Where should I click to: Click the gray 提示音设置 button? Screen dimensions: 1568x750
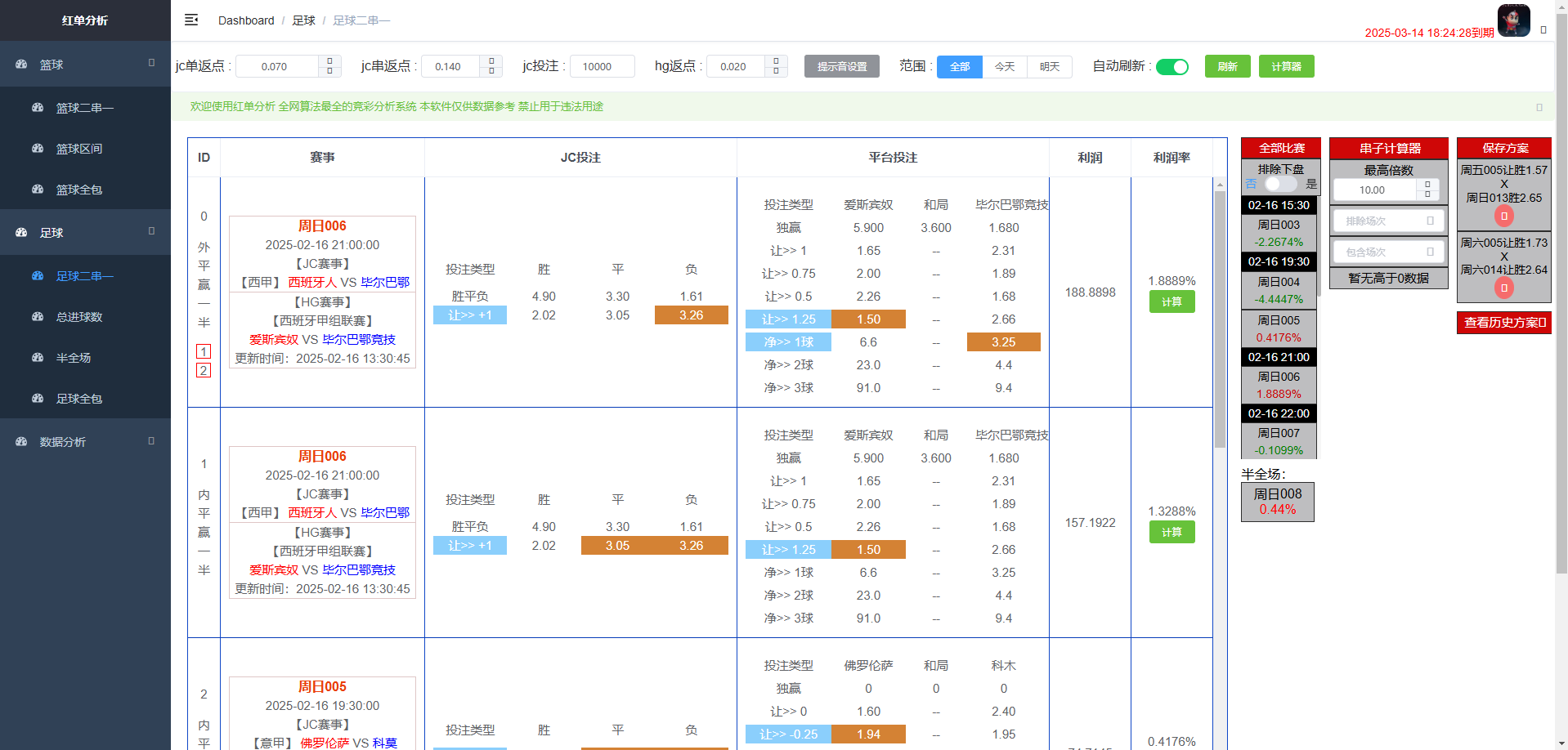click(x=841, y=67)
